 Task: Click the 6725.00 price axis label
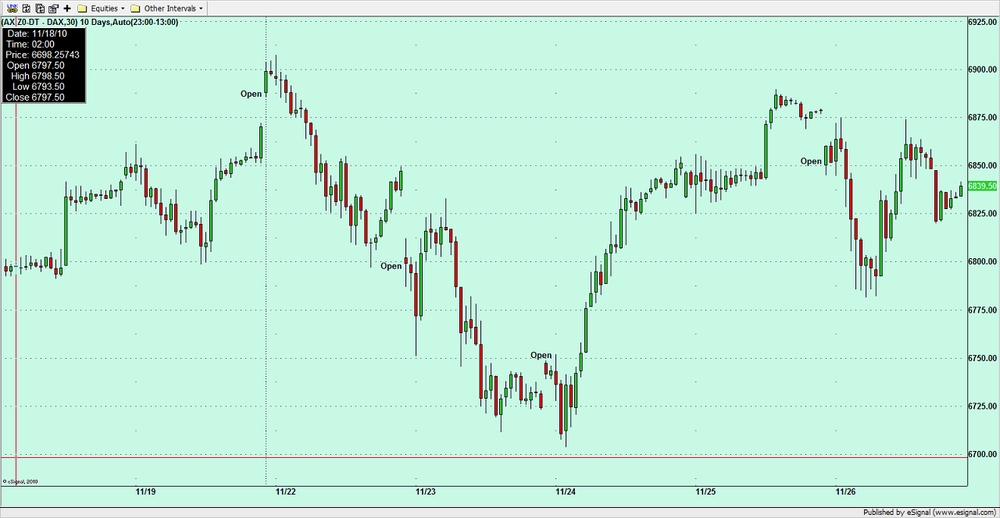983,406
